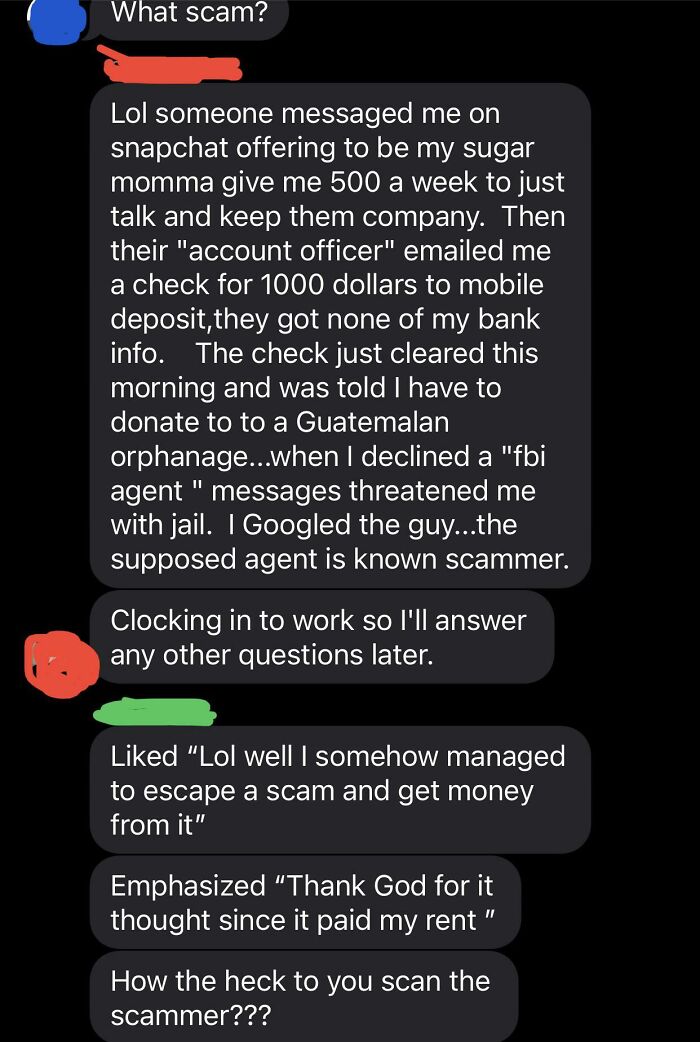
Task: Click "scammer???" in the last bubble
Action: [190, 1016]
